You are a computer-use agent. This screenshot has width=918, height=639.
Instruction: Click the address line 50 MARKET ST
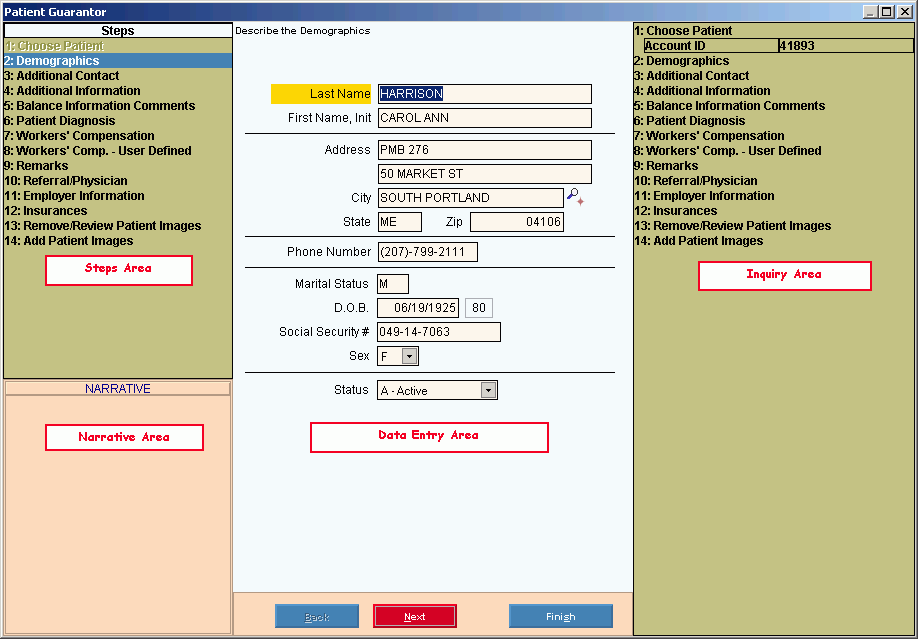coord(484,174)
